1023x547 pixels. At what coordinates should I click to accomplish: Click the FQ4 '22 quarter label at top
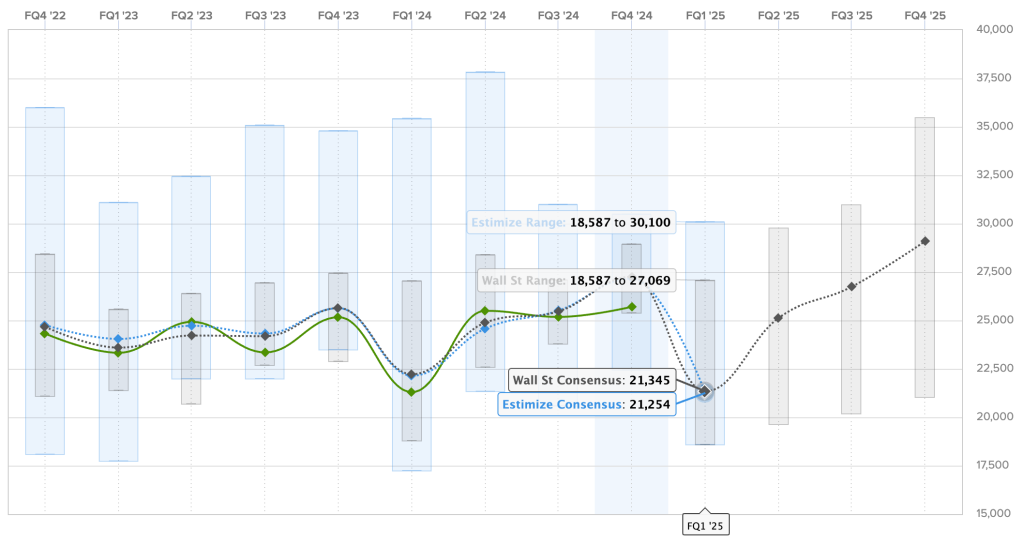click(x=44, y=16)
